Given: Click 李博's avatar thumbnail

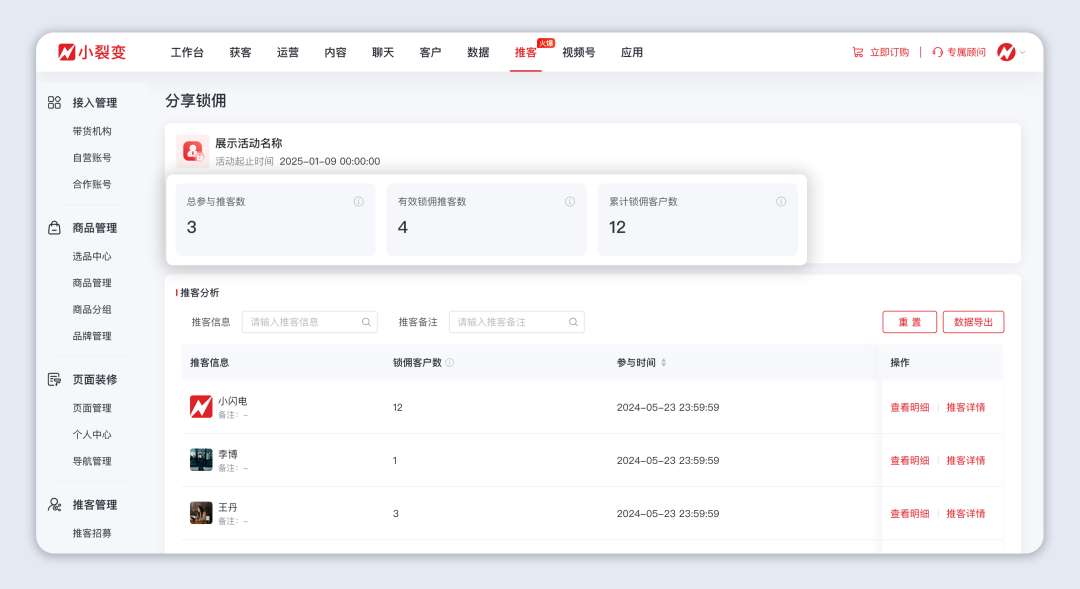Looking at the screenshot, I should (201, 460).
